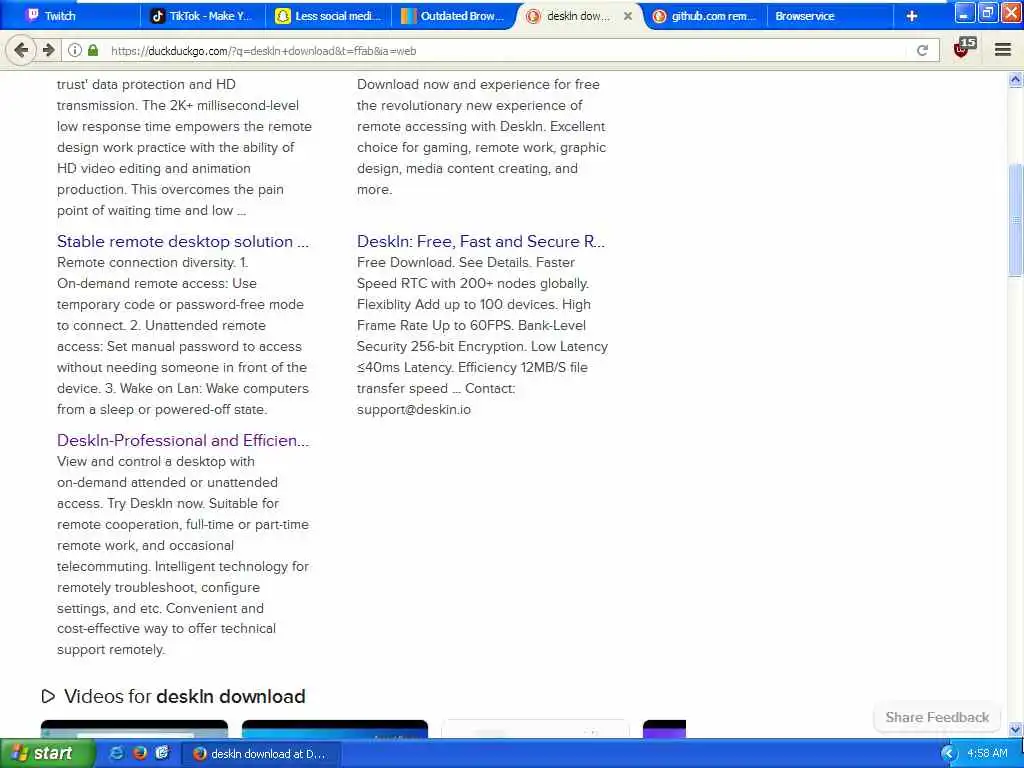Reload the page with the refresh icon
This screenshot has height=768, width=1024.
[x=922, y=50]
